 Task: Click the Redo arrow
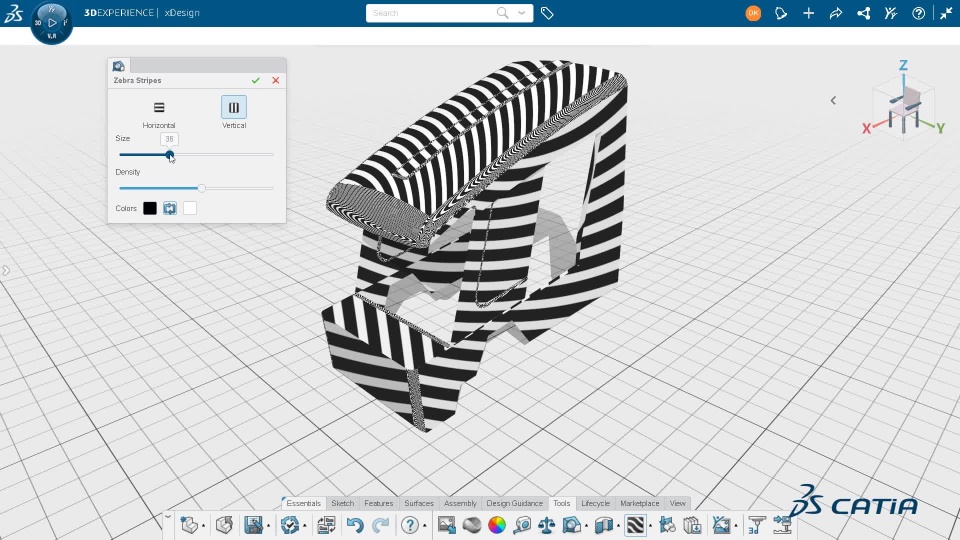(x=381, y=525)
